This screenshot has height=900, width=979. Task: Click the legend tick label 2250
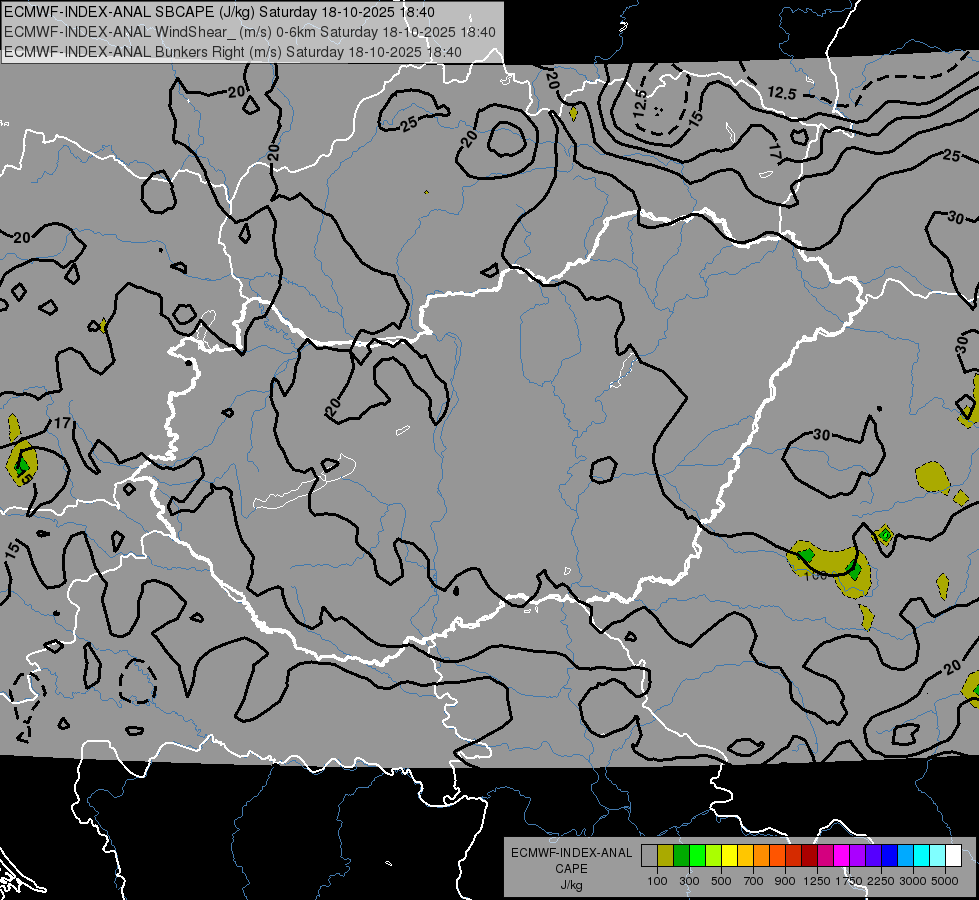[x=882, y=881]
